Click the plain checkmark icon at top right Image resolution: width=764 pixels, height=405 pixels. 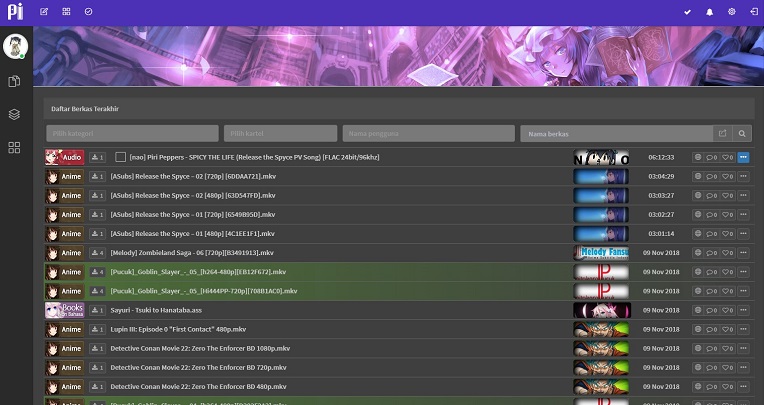pyautogui.click(x=687, y=12)
